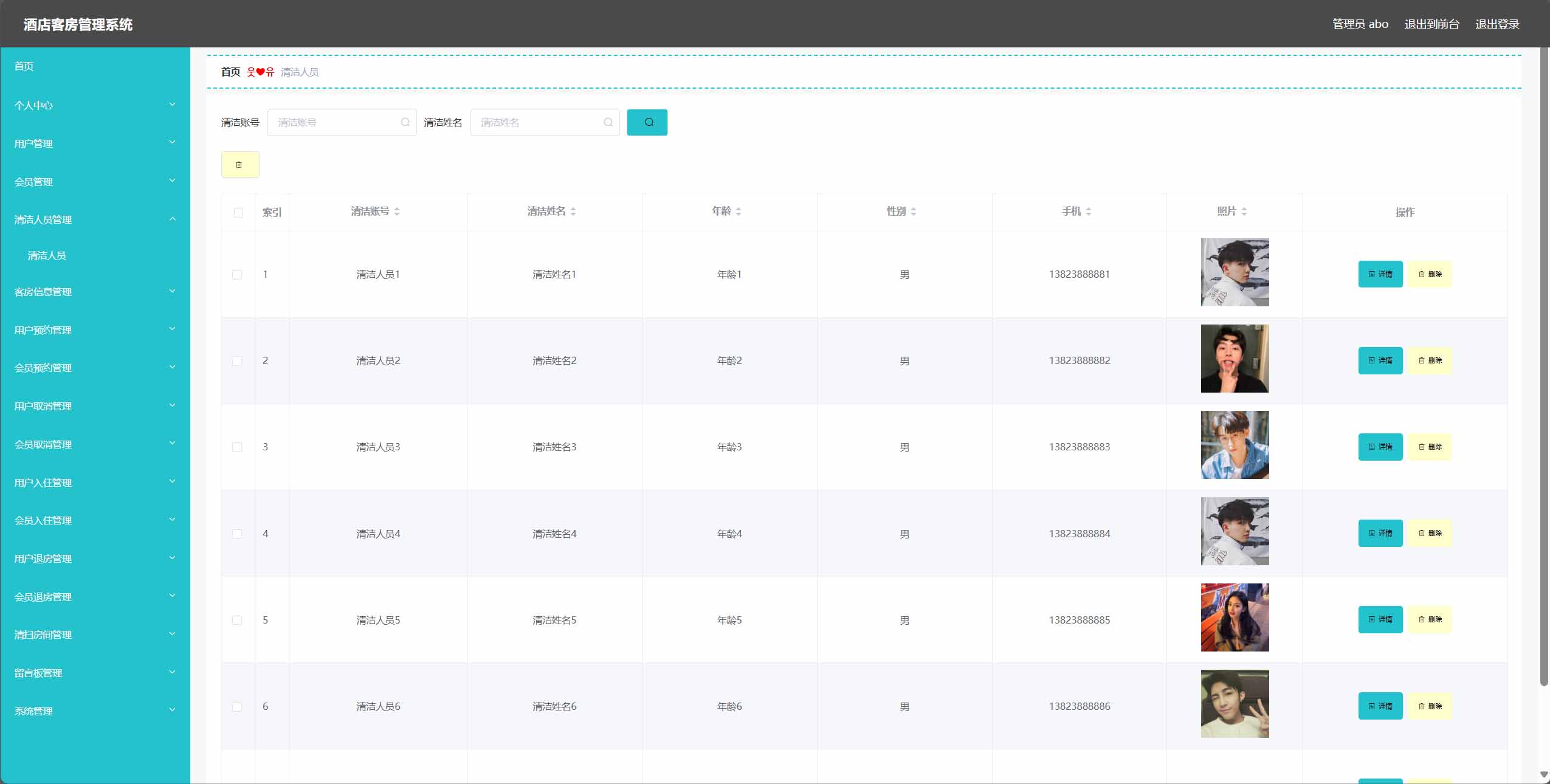The height and width of the screenshot is (784, 1550).
Task: Expand the 会员管理 sidebar menu
Action: [95, 182]
